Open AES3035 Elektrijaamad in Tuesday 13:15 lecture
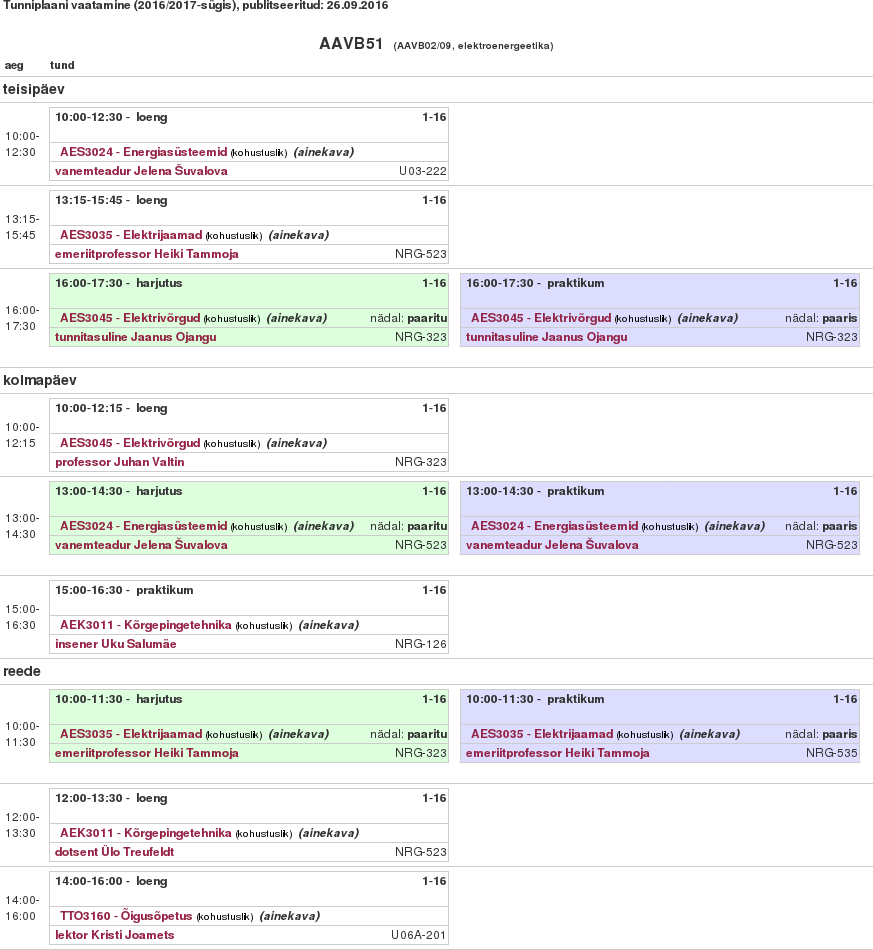 (x=131, y=235)
